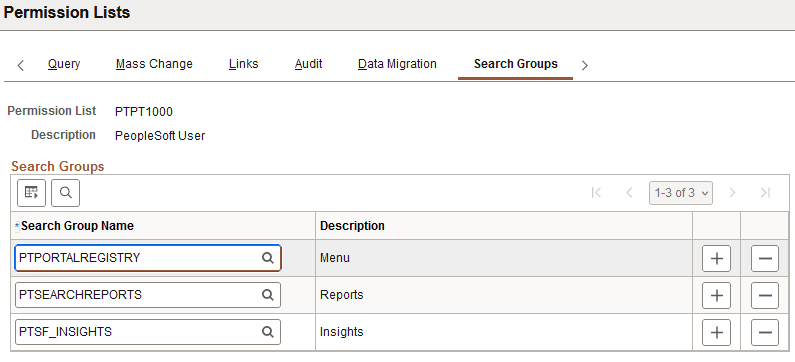795x362 pixels.
Task: Click the Description column header
Action: click(352, 226)
